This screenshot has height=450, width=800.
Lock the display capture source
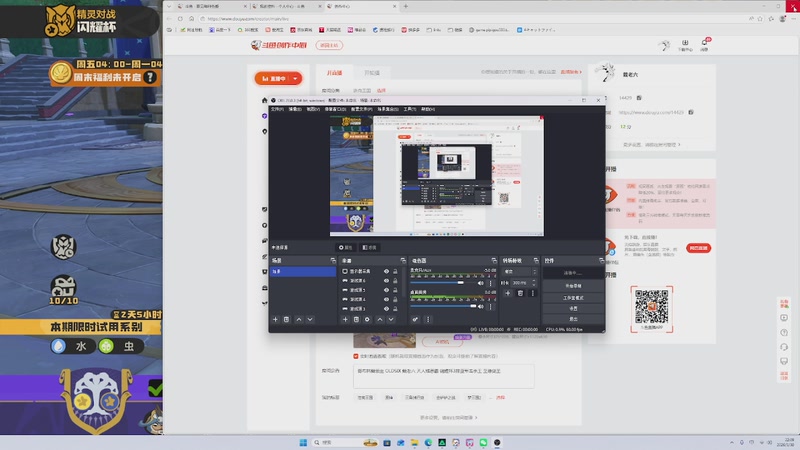[395, 271]
